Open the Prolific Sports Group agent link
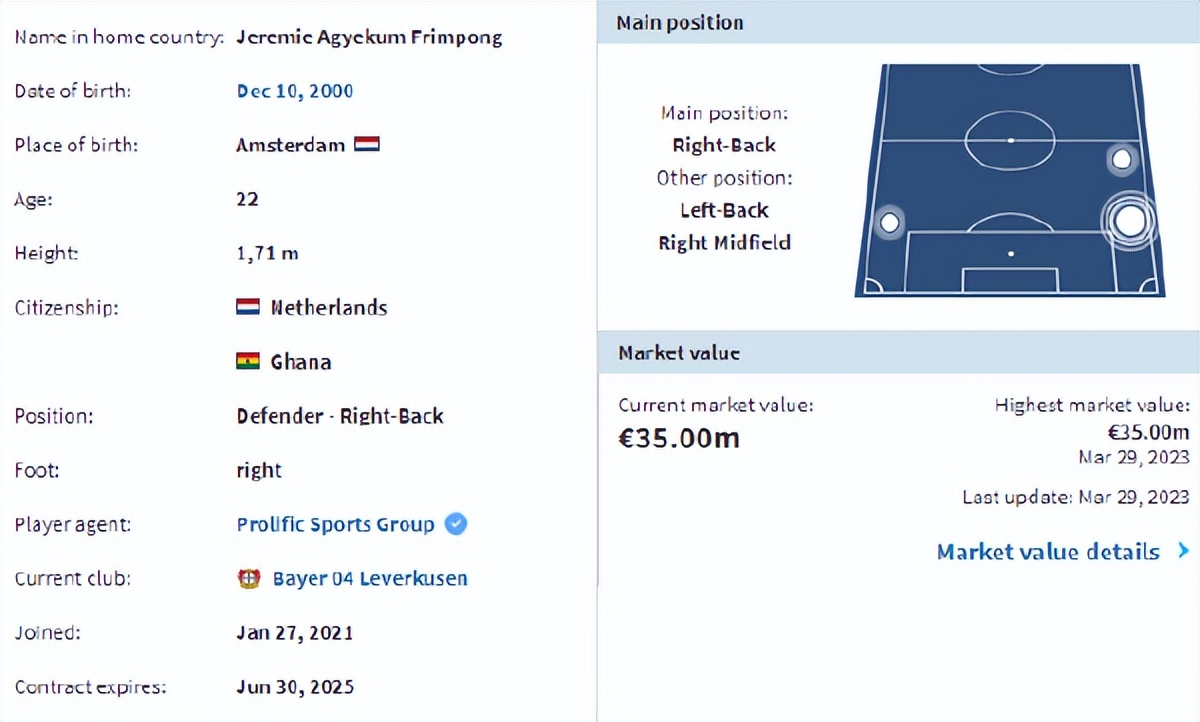Viewport: 1200px width, 722px height. [x=335, y=524]
